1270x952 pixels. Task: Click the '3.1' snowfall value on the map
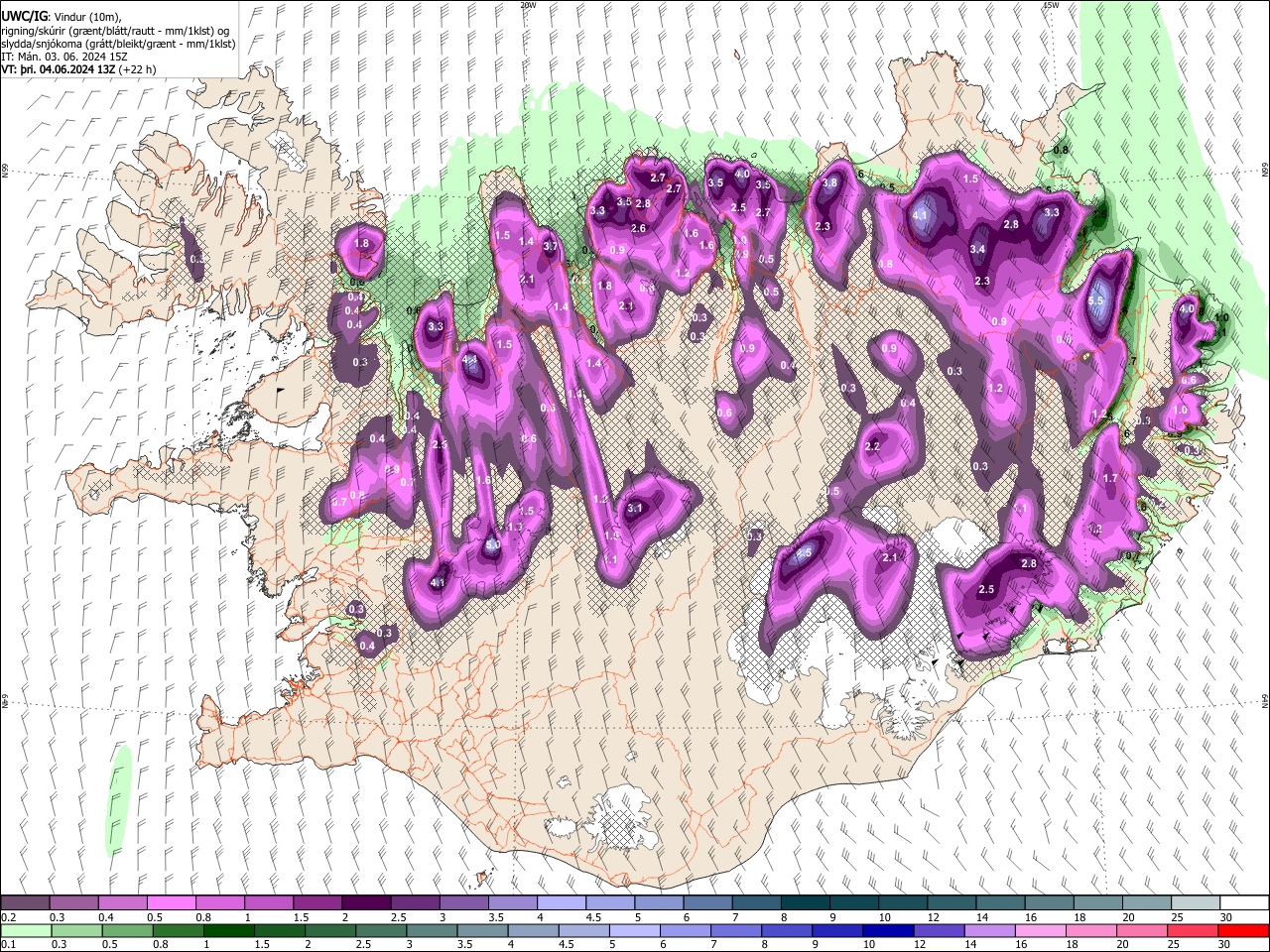pyautogui.click(x=635, y=508)
